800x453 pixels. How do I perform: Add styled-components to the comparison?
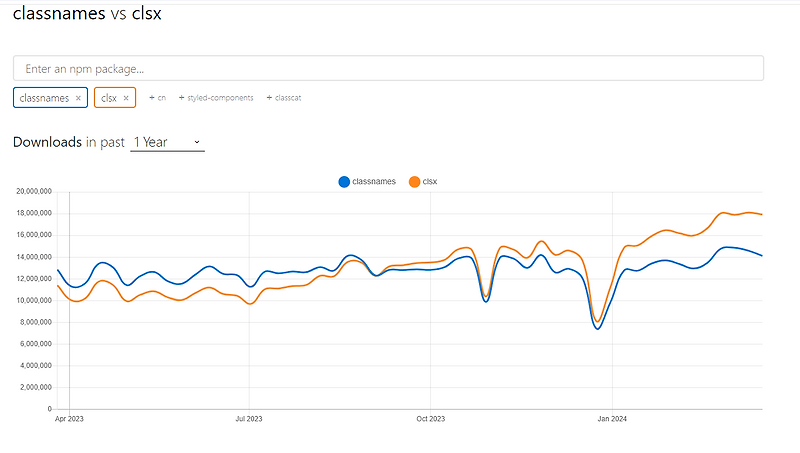point(216,98)
